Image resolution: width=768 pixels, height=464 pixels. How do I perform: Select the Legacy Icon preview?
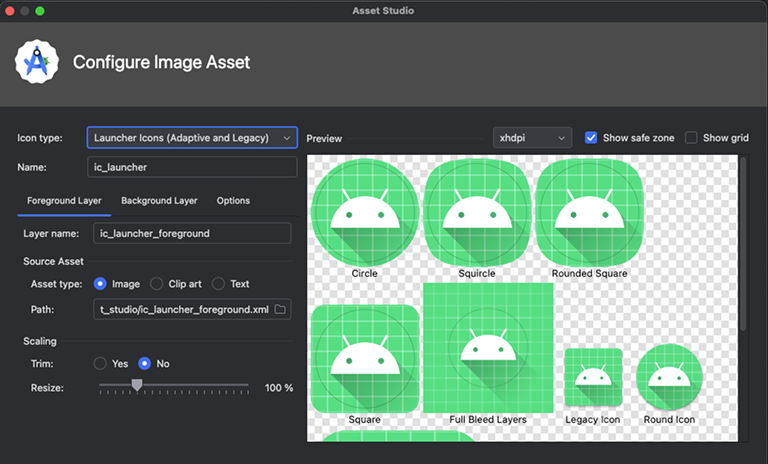pos(593,377)
